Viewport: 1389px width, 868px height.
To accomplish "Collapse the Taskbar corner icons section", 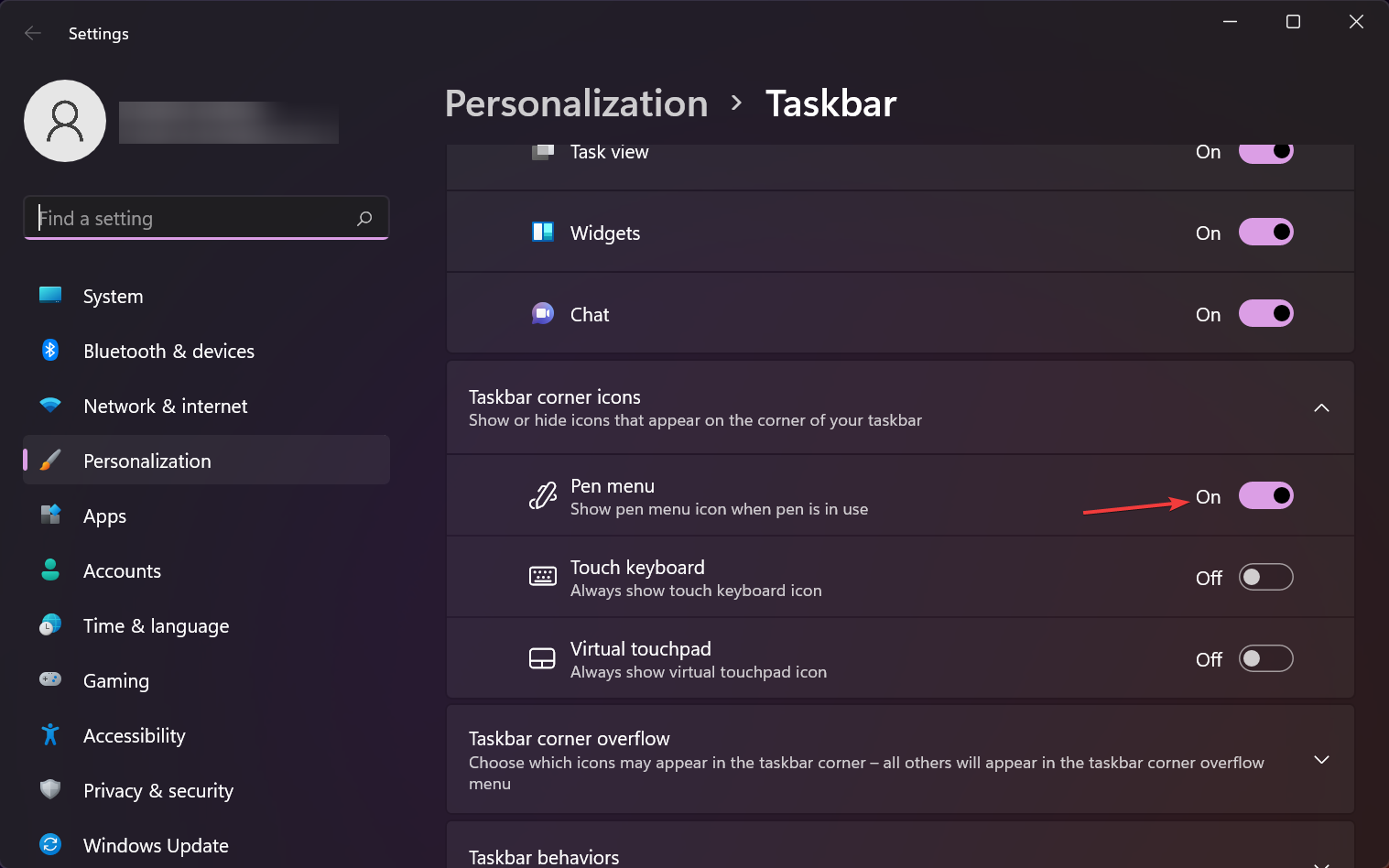I will [1321, 407].
